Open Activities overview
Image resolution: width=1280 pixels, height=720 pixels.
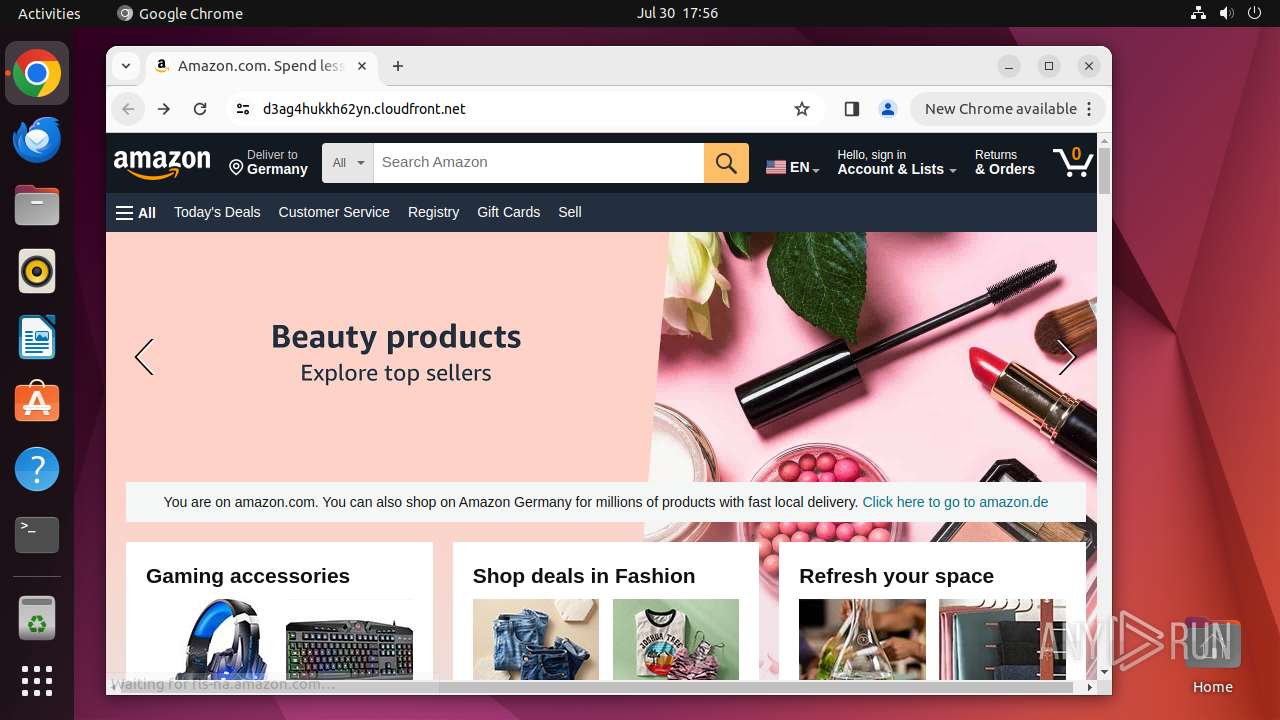click(x=49, y=13)
